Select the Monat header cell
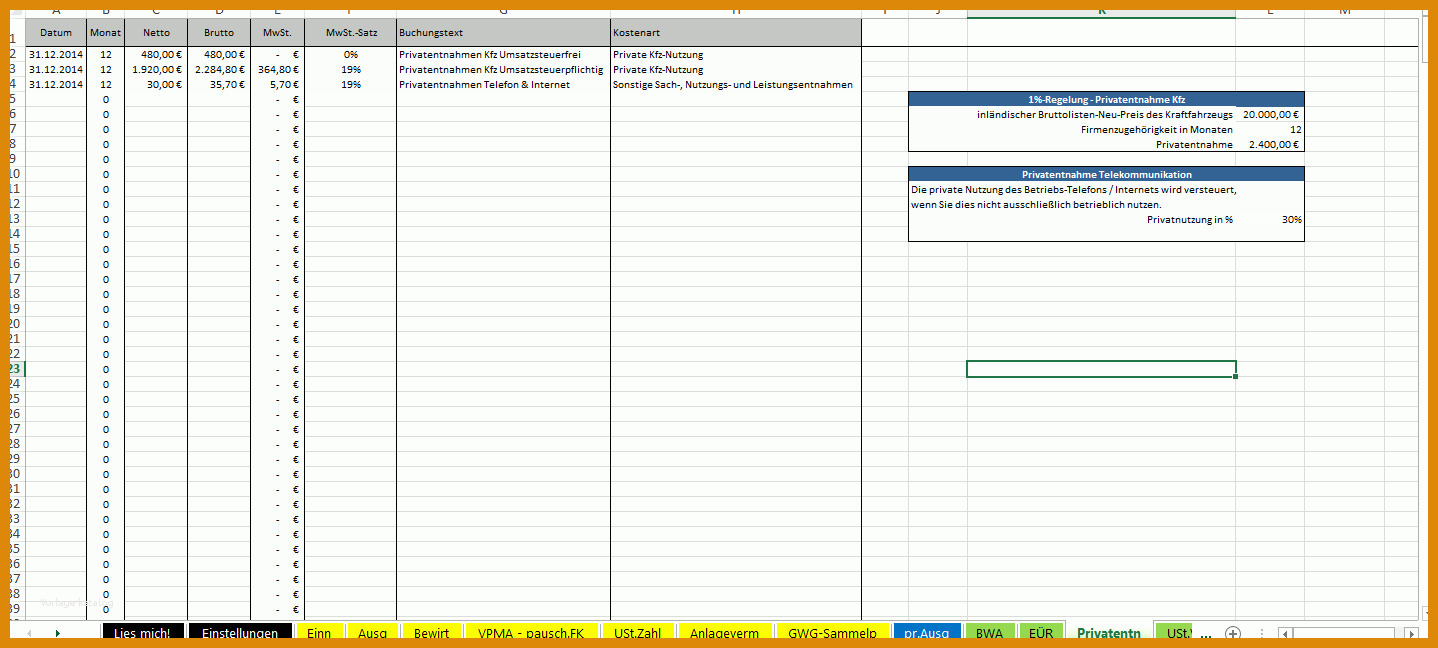 coord(105,32)
